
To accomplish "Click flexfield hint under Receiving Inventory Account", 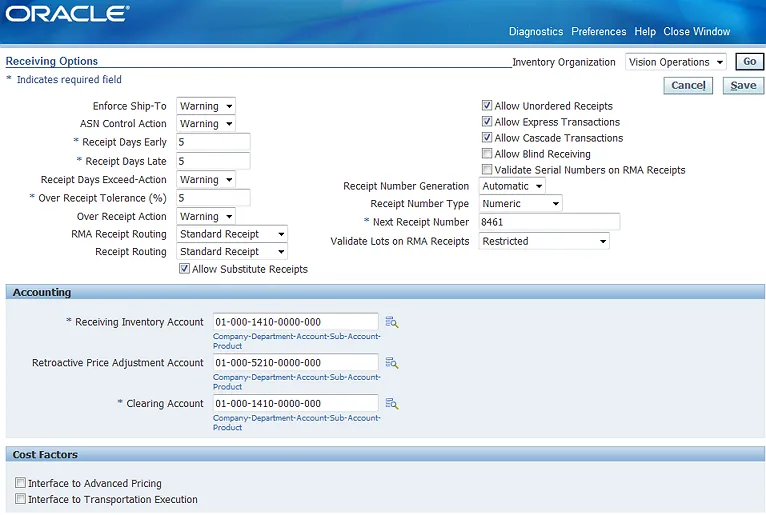I will (296, 341).
